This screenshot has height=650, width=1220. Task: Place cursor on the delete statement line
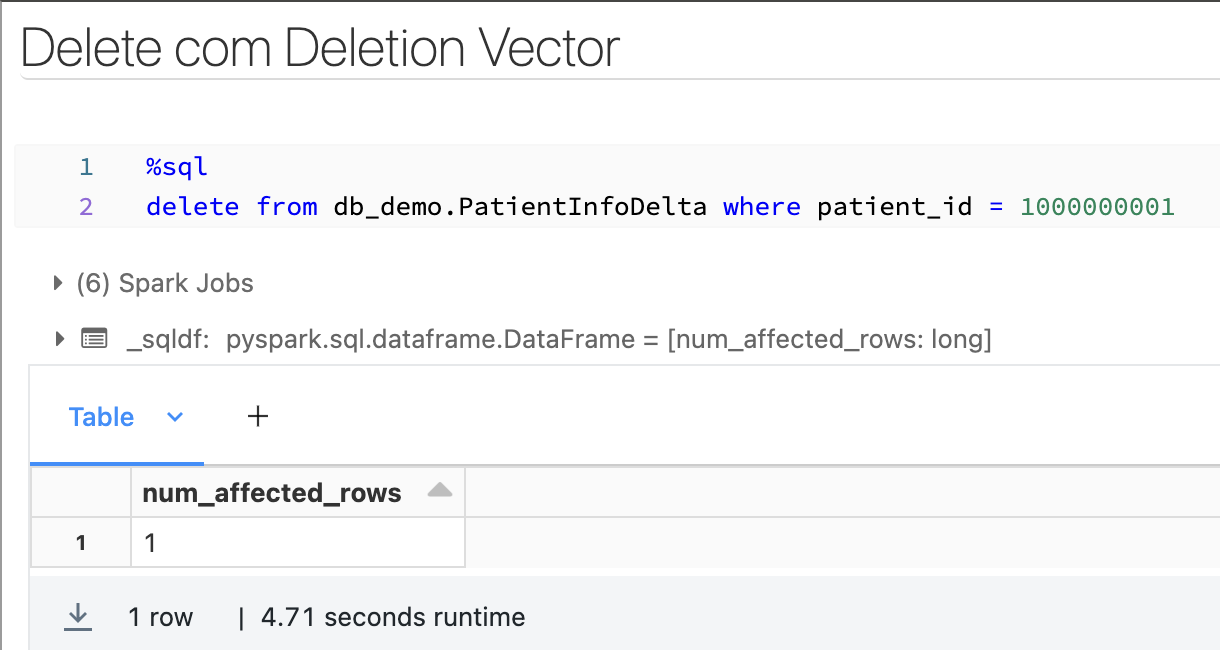click(660, 207)
